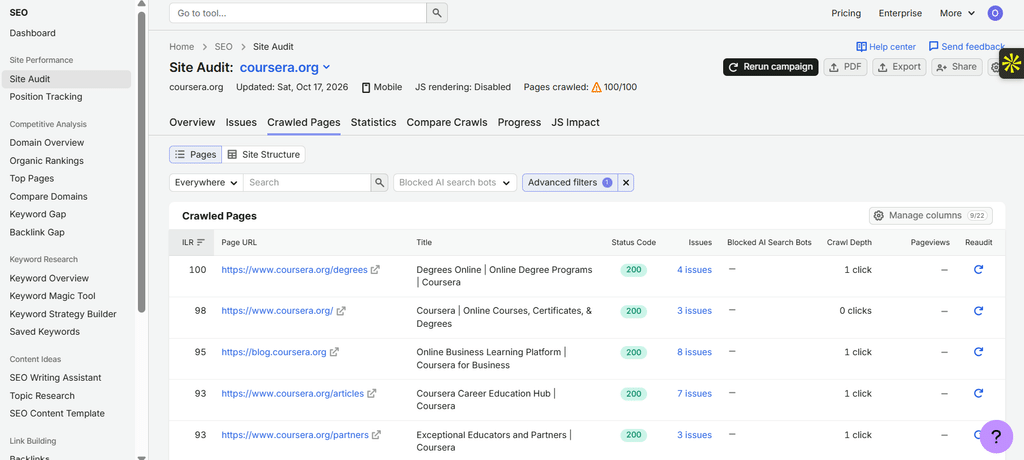Viewport: 1024px width, 460px height.
Task: Open the JS Impact tab
Action: tap(575, 122)
